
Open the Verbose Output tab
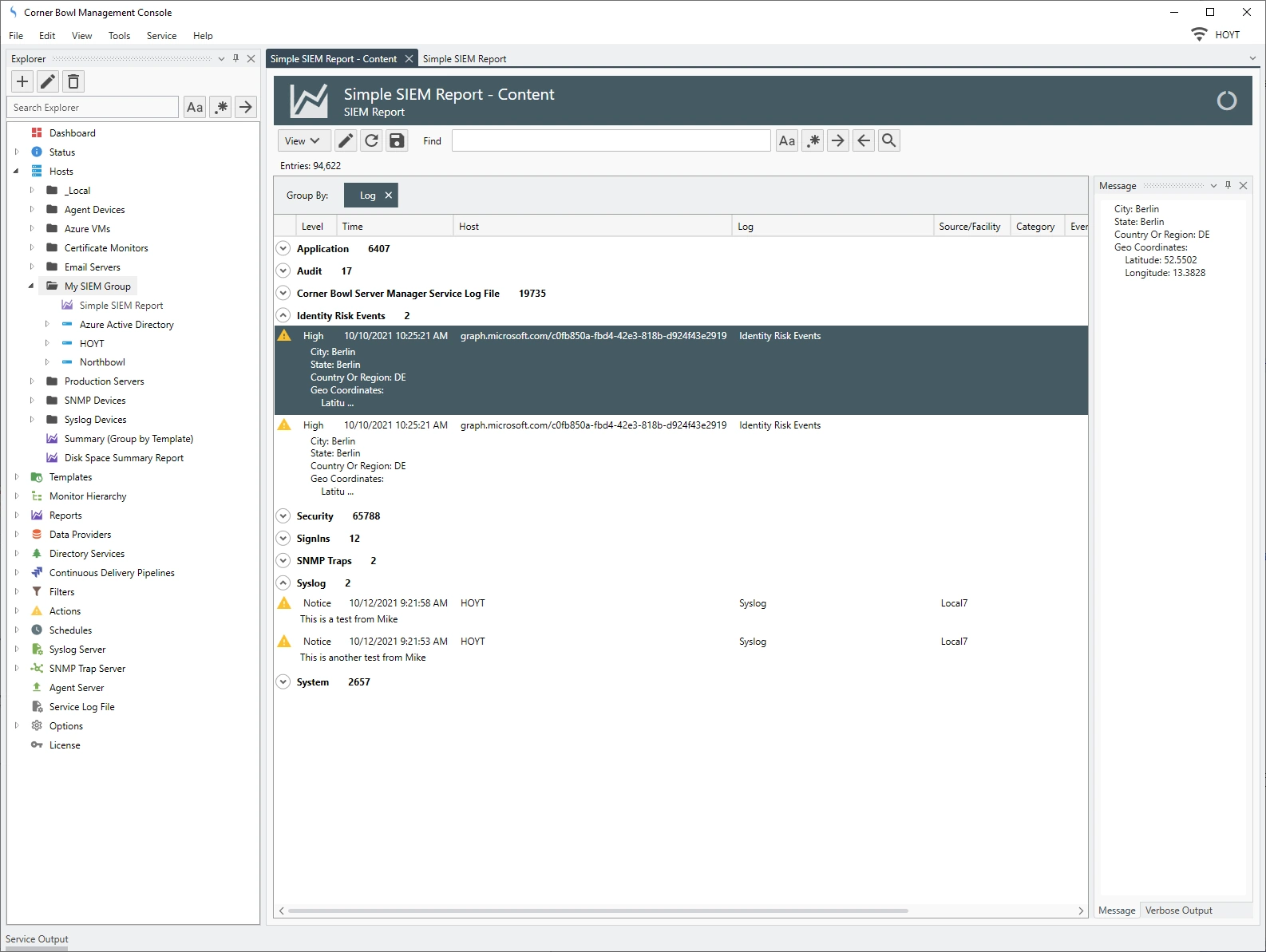(1178, 911)
